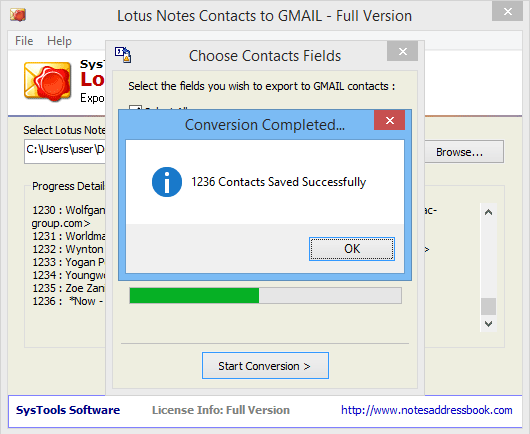Close the Conversion Completed dialog
The height and width of the screenshot is (434, 530).
point(389,120)
